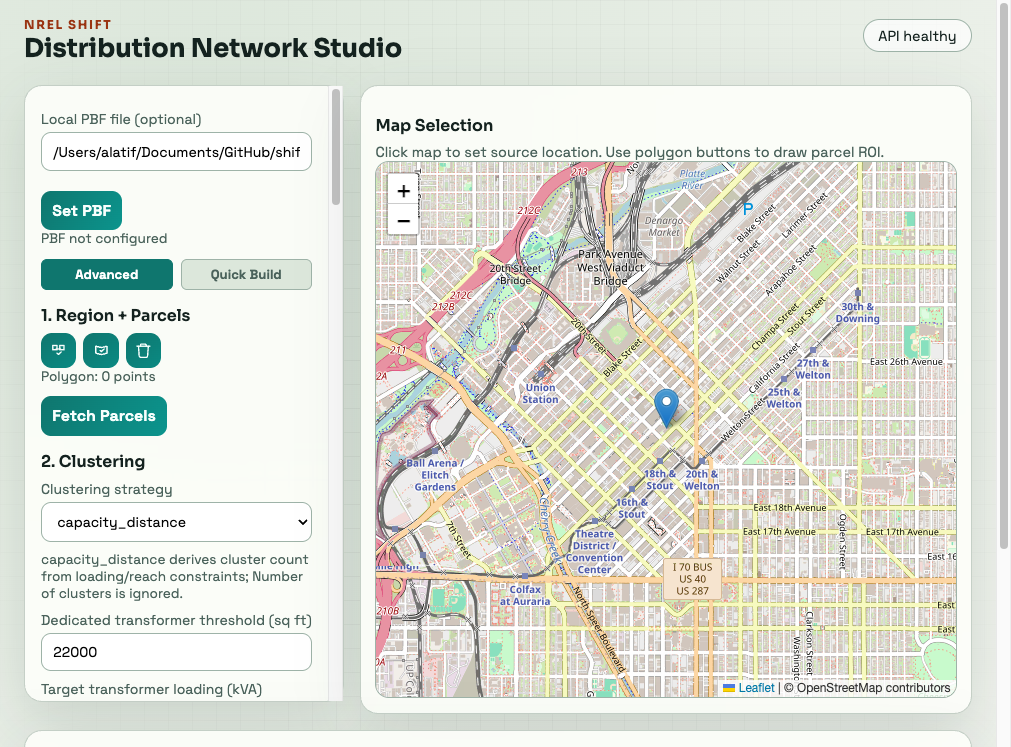This screenshot has width=1011, height=747.
Task: Click the 20th Street Bridge map label
Action: (x=515, y=274)
